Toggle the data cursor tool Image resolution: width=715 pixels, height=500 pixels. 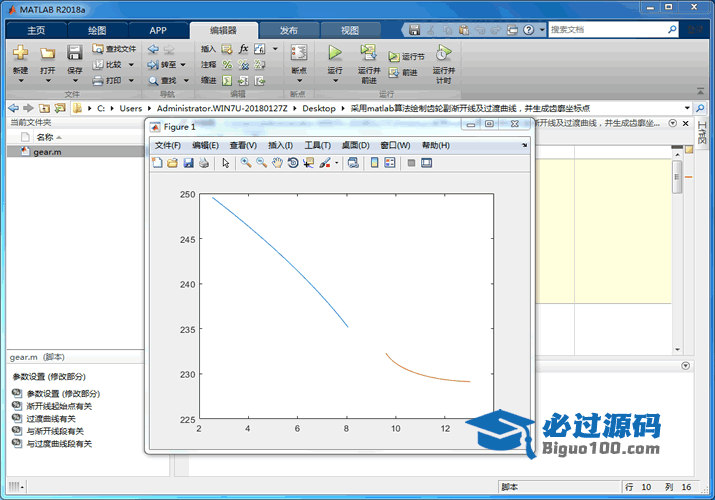(x=309, y=163)
